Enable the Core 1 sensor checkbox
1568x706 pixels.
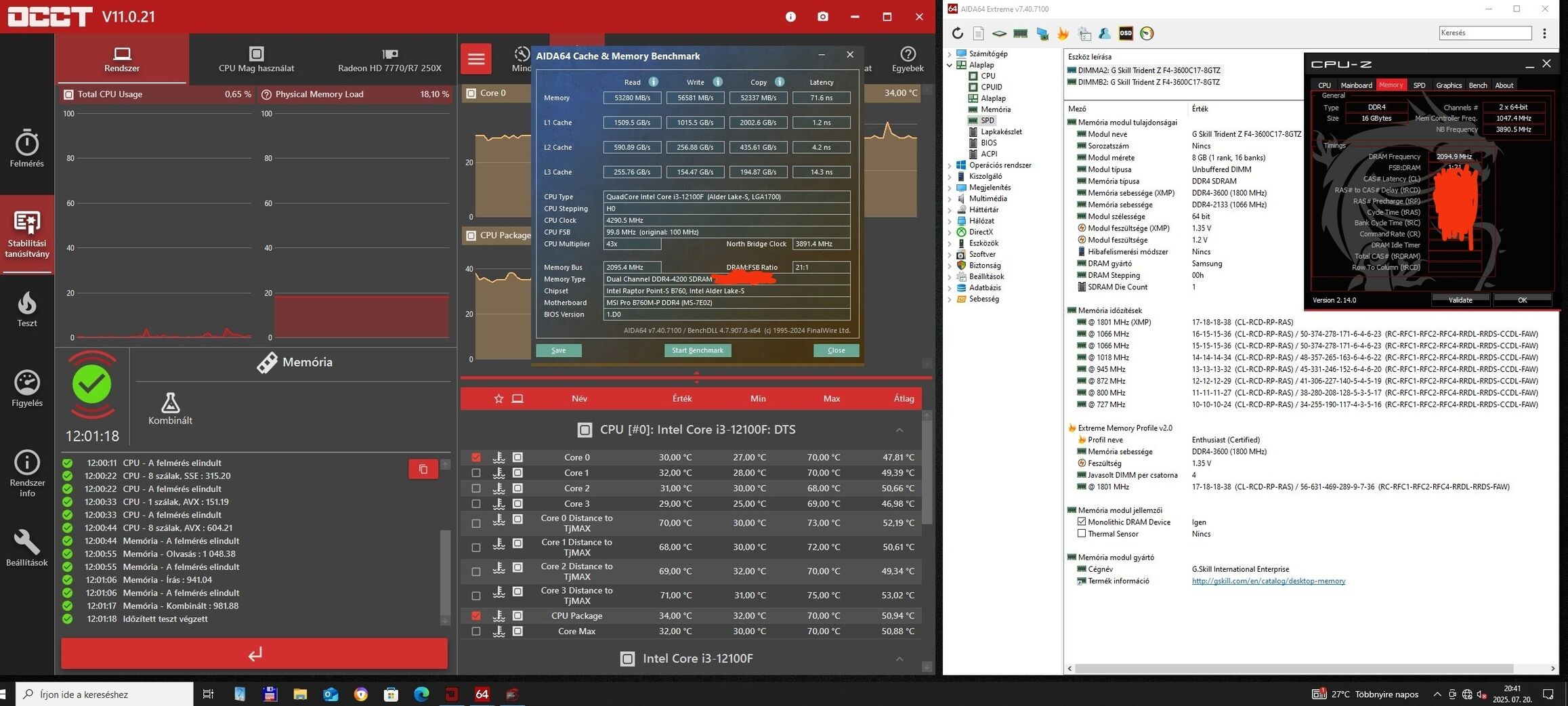pos(476,473)
